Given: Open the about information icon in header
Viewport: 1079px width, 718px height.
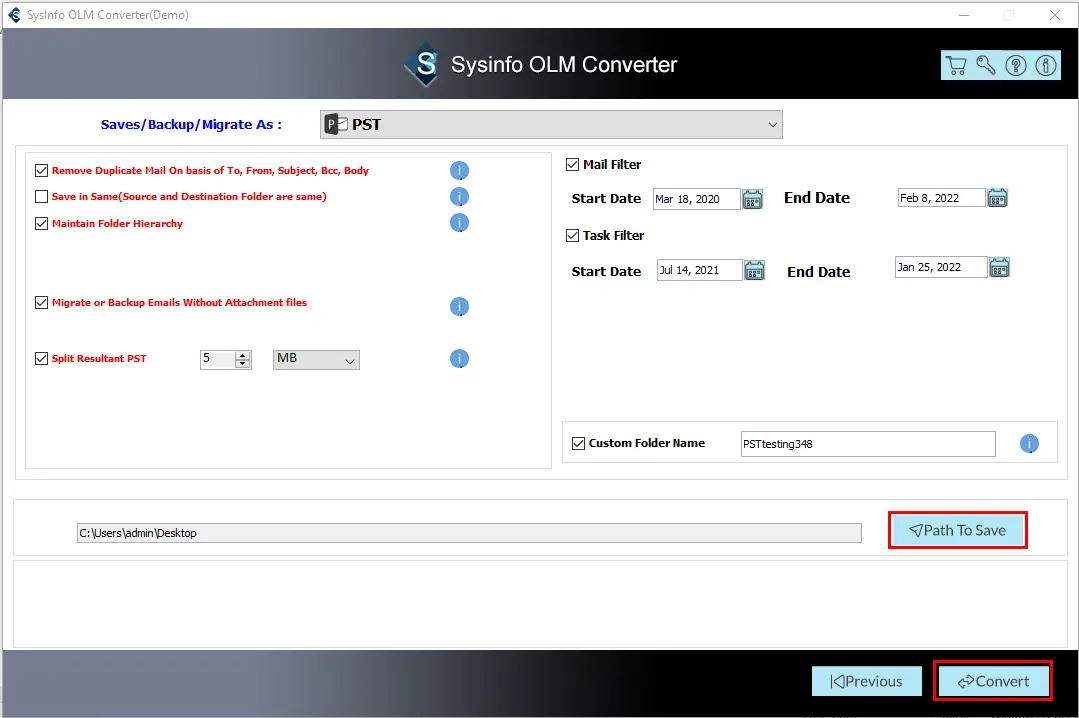Looking at the screenshot, I should tap(1046, 65).
